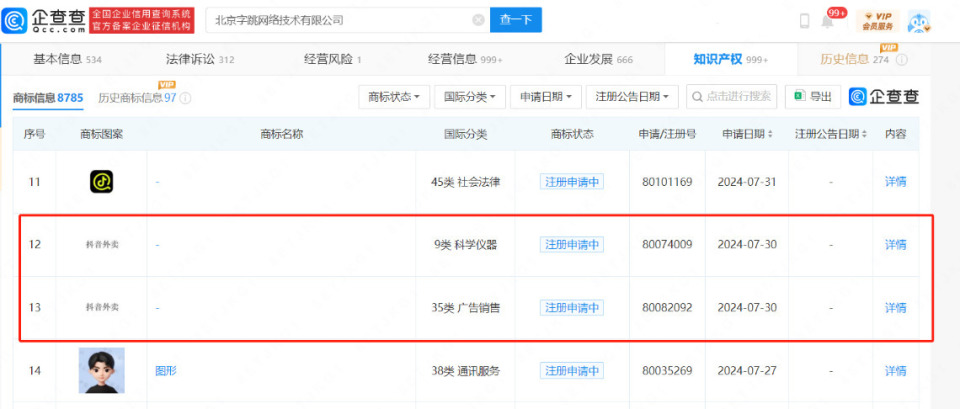Switch to the 法律诉讼 tab
Screen dimensions: 960x409
200,59
